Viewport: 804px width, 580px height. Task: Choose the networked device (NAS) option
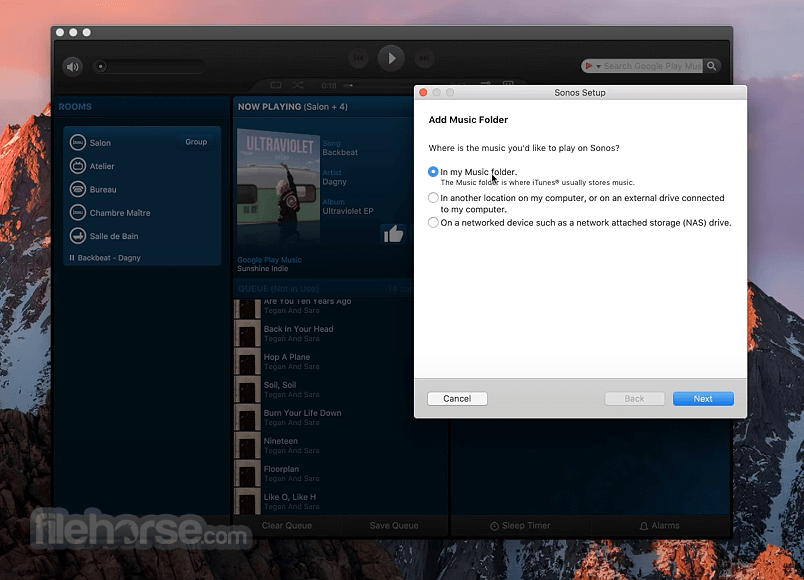[x=433, y=223]
